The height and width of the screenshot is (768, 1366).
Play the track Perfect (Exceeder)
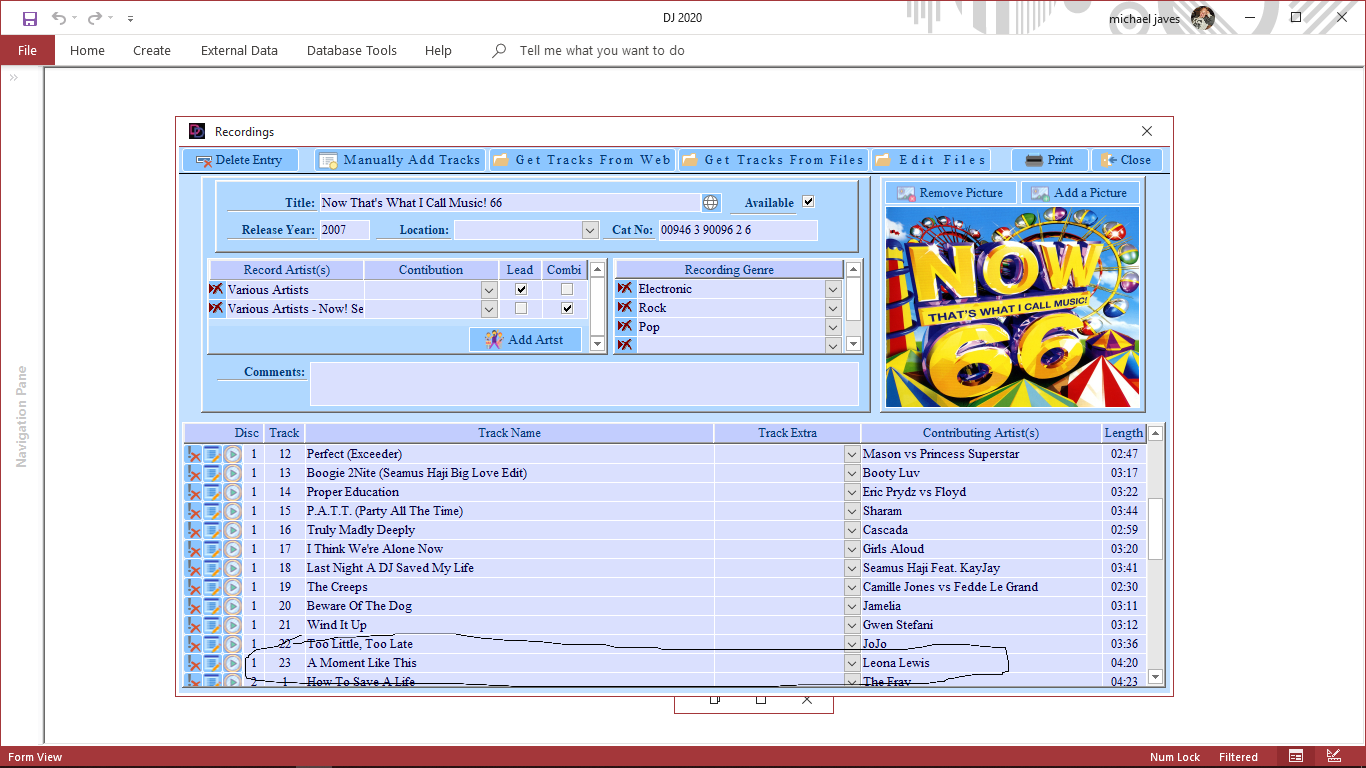pyautogui.click(x=232, y=454)
